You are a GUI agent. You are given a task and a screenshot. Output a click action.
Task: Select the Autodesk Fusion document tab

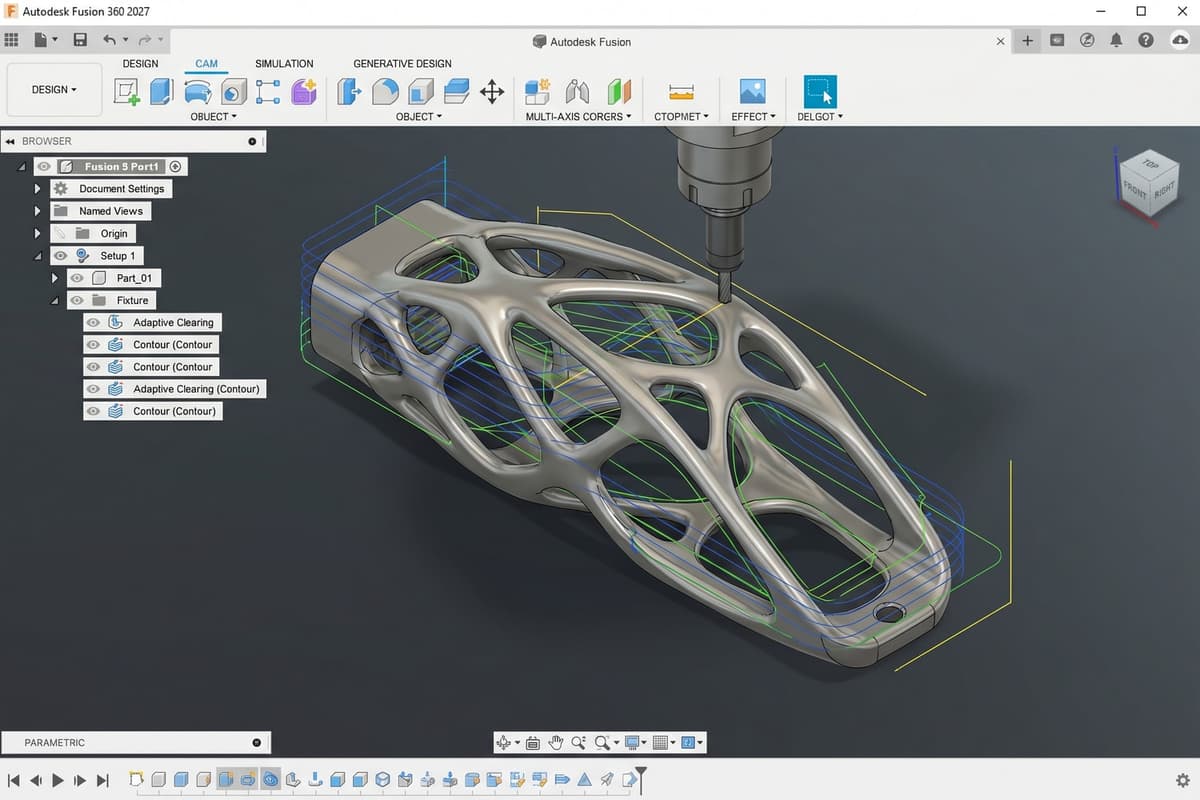coord(590,42)
